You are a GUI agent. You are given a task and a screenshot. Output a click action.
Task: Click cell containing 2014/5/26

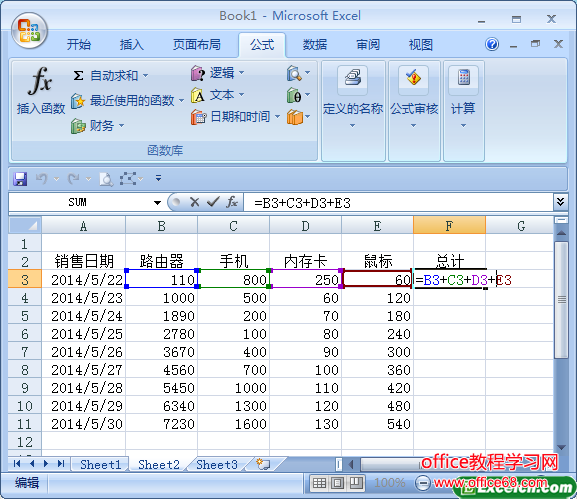point(84,352)
